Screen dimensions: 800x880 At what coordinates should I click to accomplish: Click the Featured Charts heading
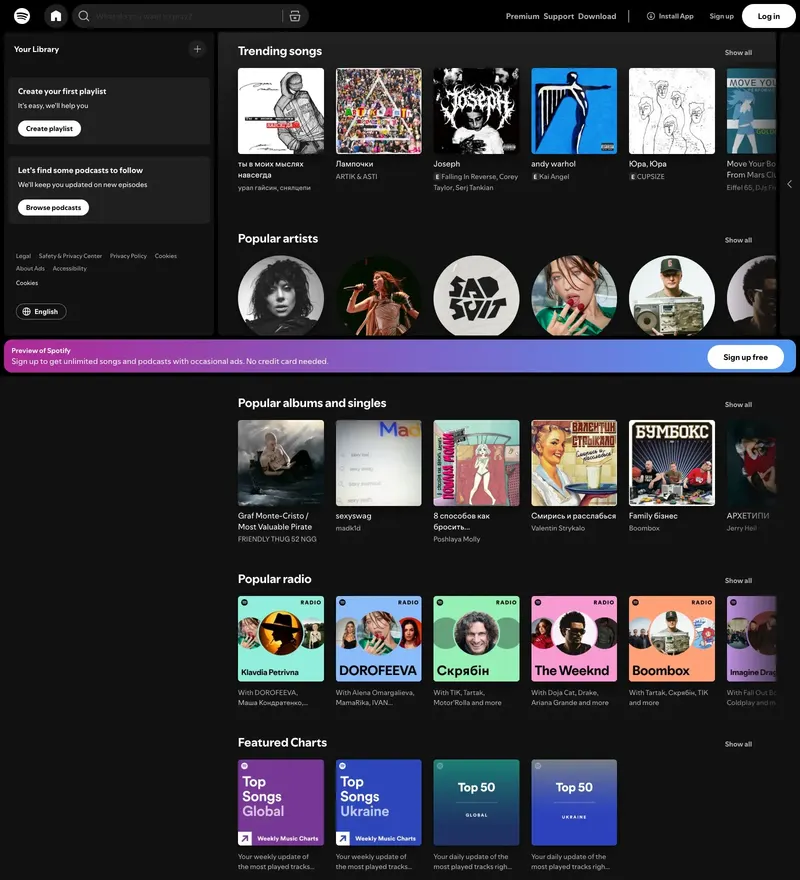pos(282,742)
